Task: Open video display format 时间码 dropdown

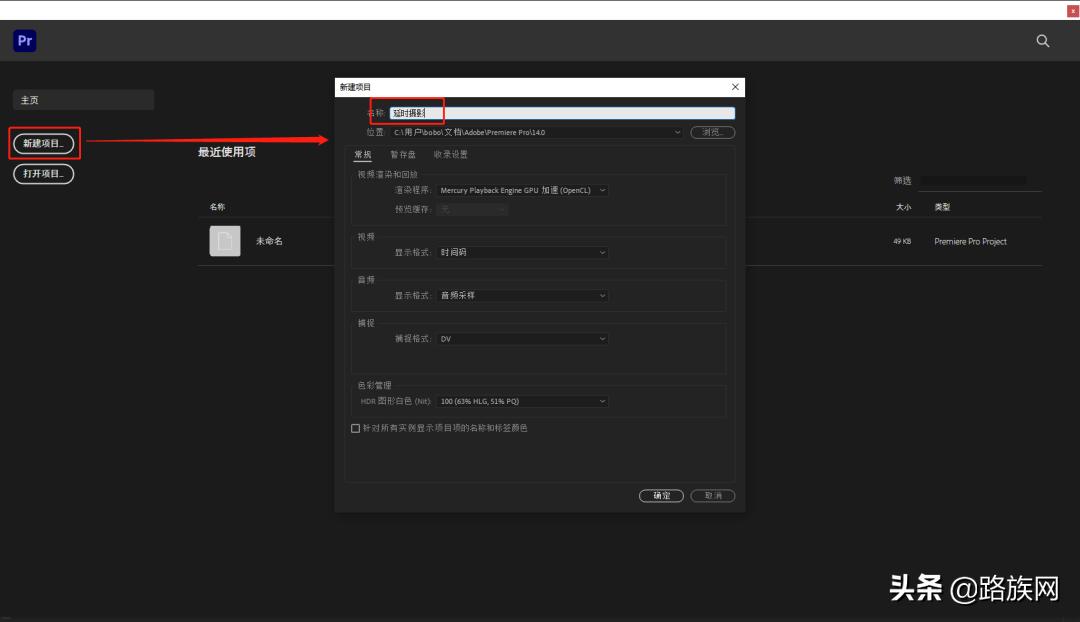Action: point(522,253)
